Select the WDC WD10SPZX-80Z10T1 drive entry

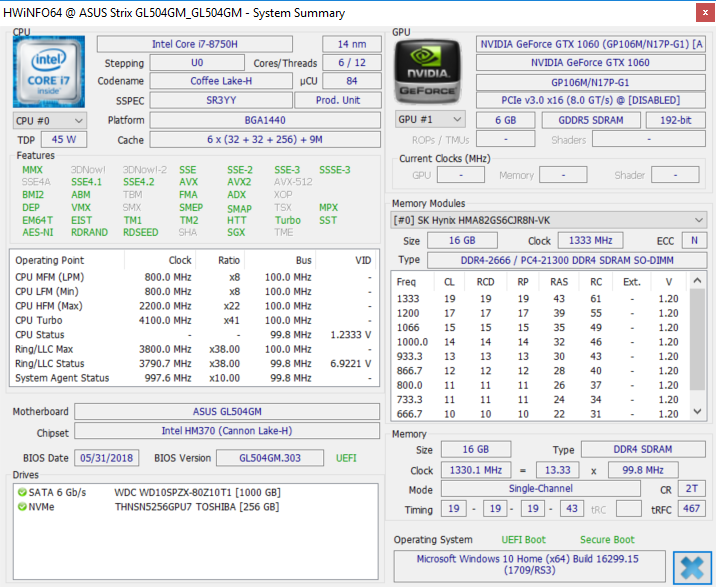click(x=197, y=492)
